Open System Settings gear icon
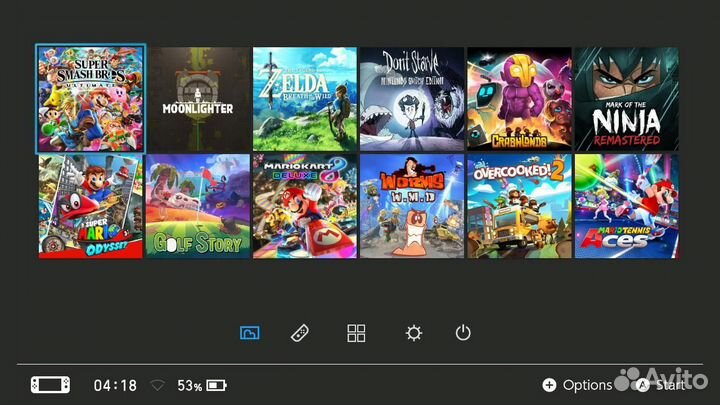The image size is (720, 405). click(x=413, y=333)
